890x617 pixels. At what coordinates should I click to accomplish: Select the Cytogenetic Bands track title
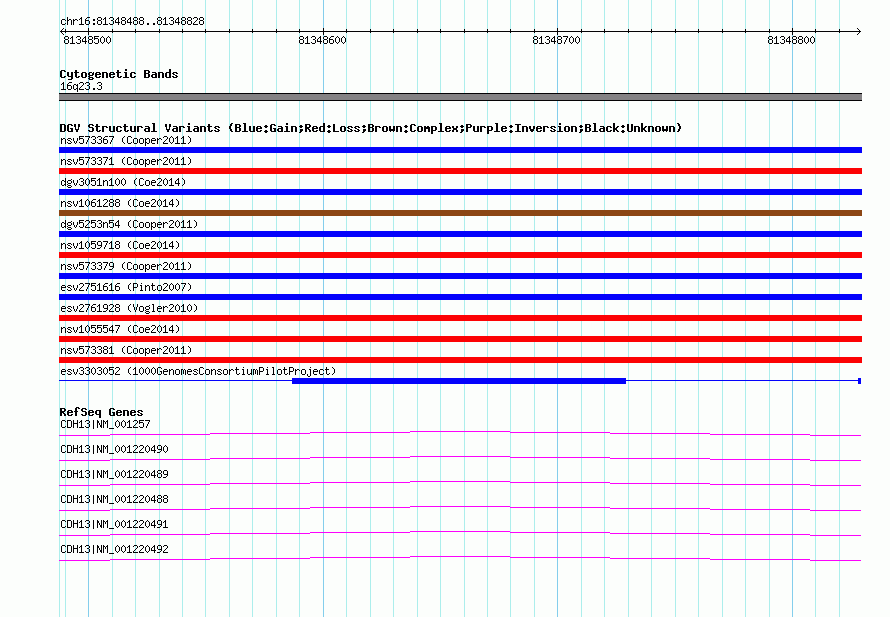point(119,74)
